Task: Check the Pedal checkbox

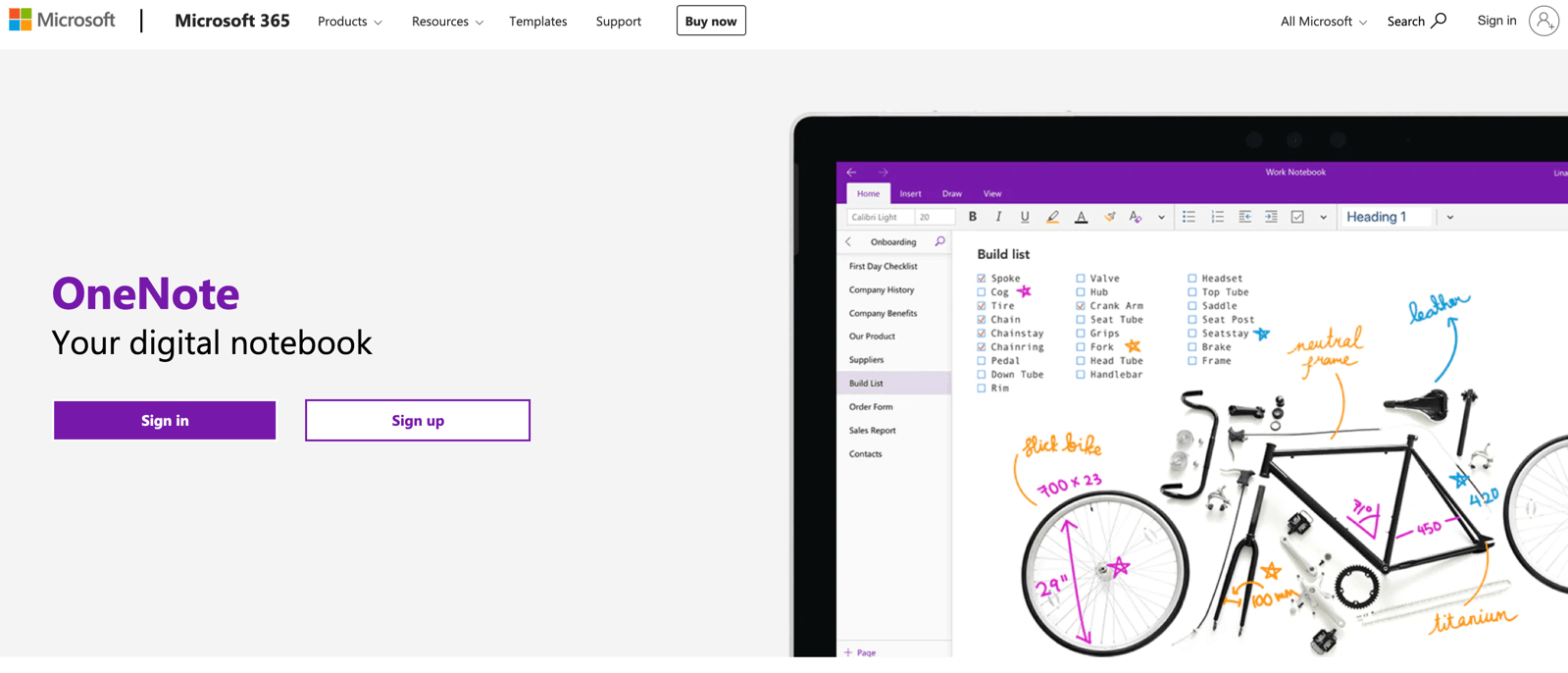Action: coord(982,361)
